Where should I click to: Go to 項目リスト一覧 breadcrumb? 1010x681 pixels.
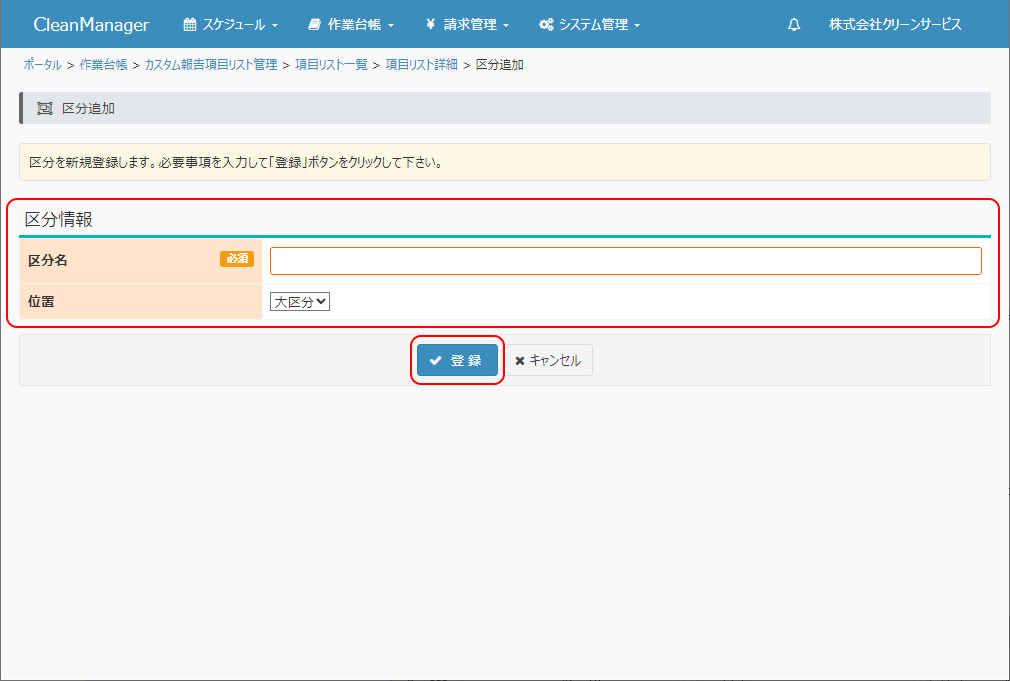tap(331, 64)
